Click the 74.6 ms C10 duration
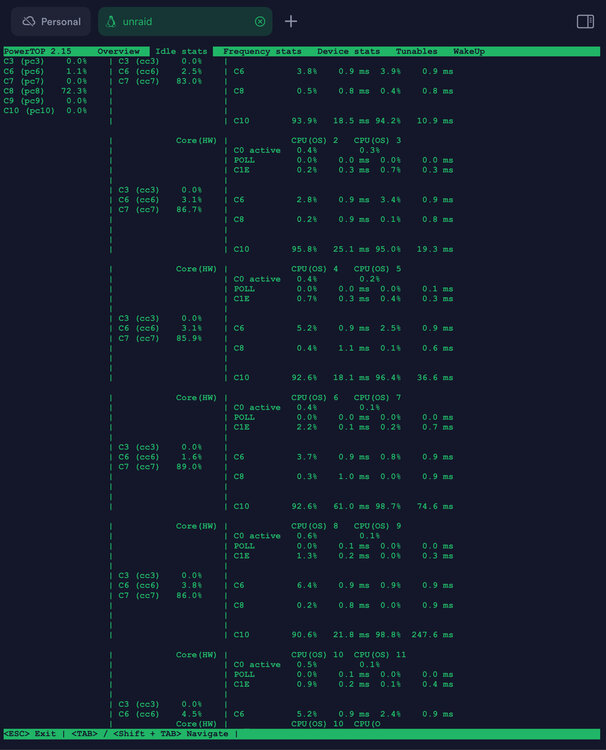The image size is (606, 750). (x=435, y=507)
